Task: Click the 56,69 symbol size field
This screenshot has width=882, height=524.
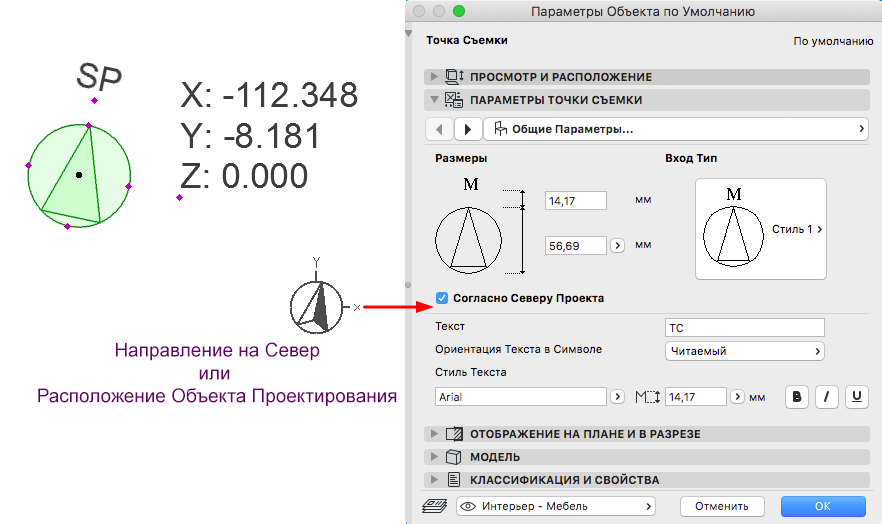Action: [575, 246]
